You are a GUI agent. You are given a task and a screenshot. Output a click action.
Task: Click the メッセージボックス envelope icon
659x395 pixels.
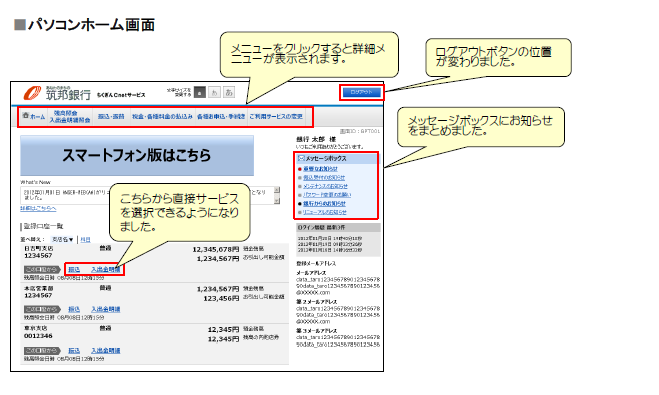pos(301,158)
